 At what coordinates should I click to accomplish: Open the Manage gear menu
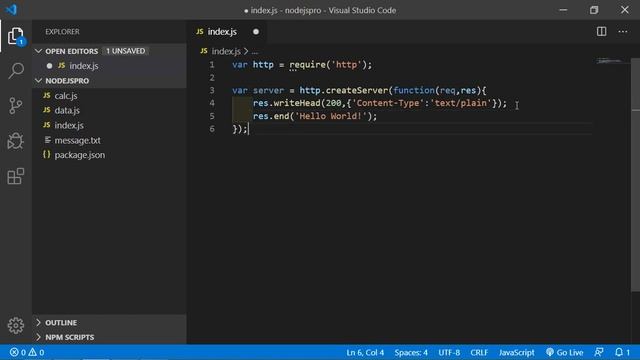(x=16, y=325)
